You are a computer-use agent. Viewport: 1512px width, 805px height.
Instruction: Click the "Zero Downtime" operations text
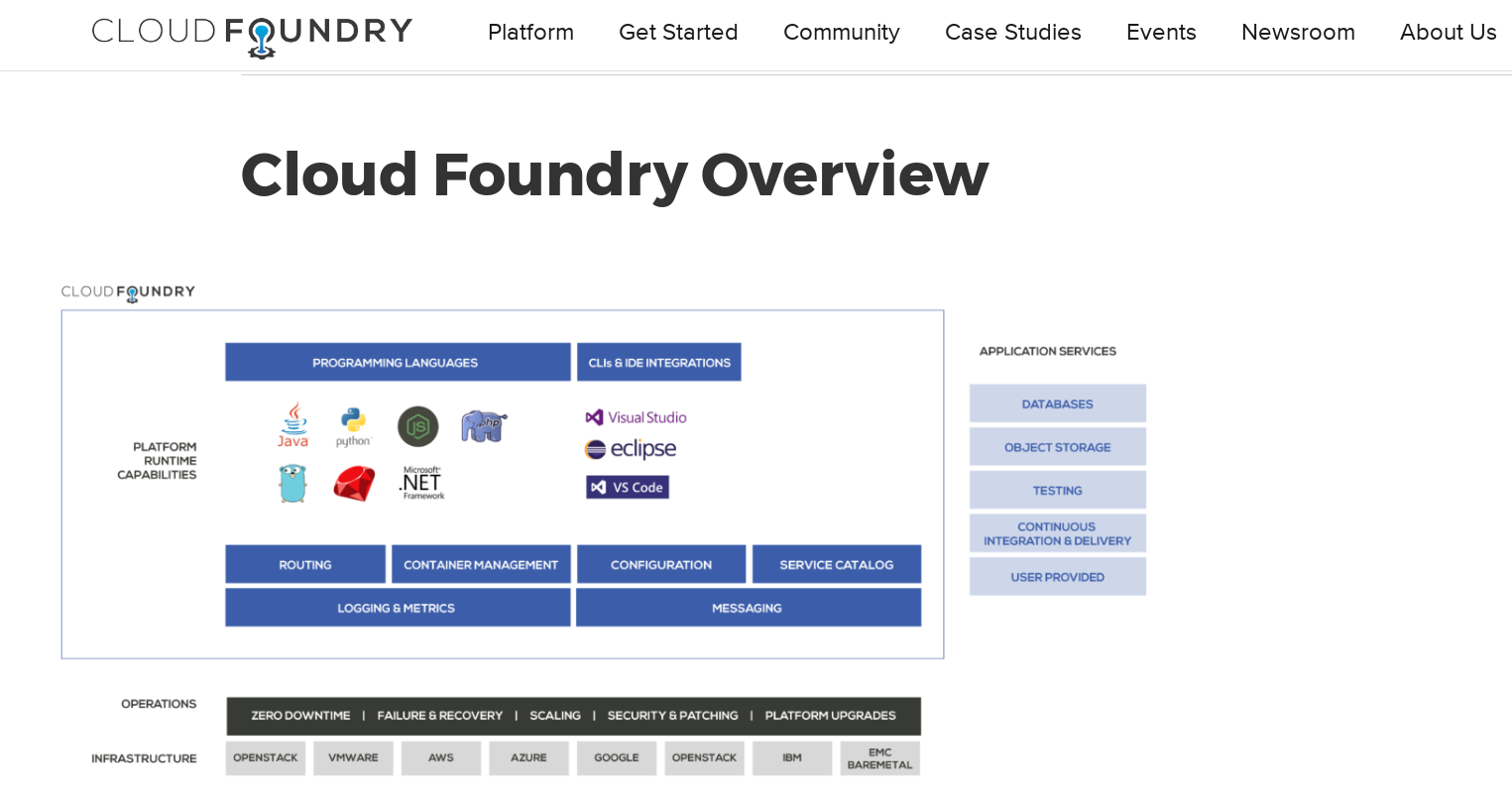300,716
